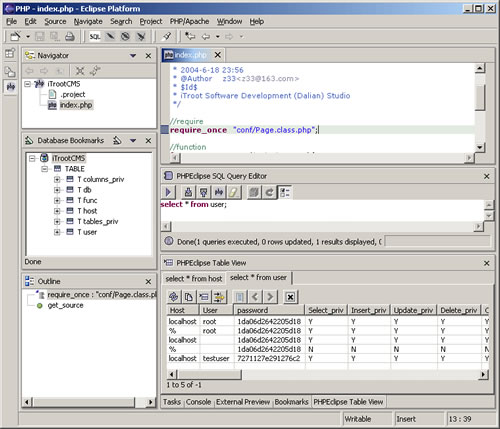Click the Update_priv column header
Image resolution: width=500 pixels, height=429 pixels.
[413, 310]
